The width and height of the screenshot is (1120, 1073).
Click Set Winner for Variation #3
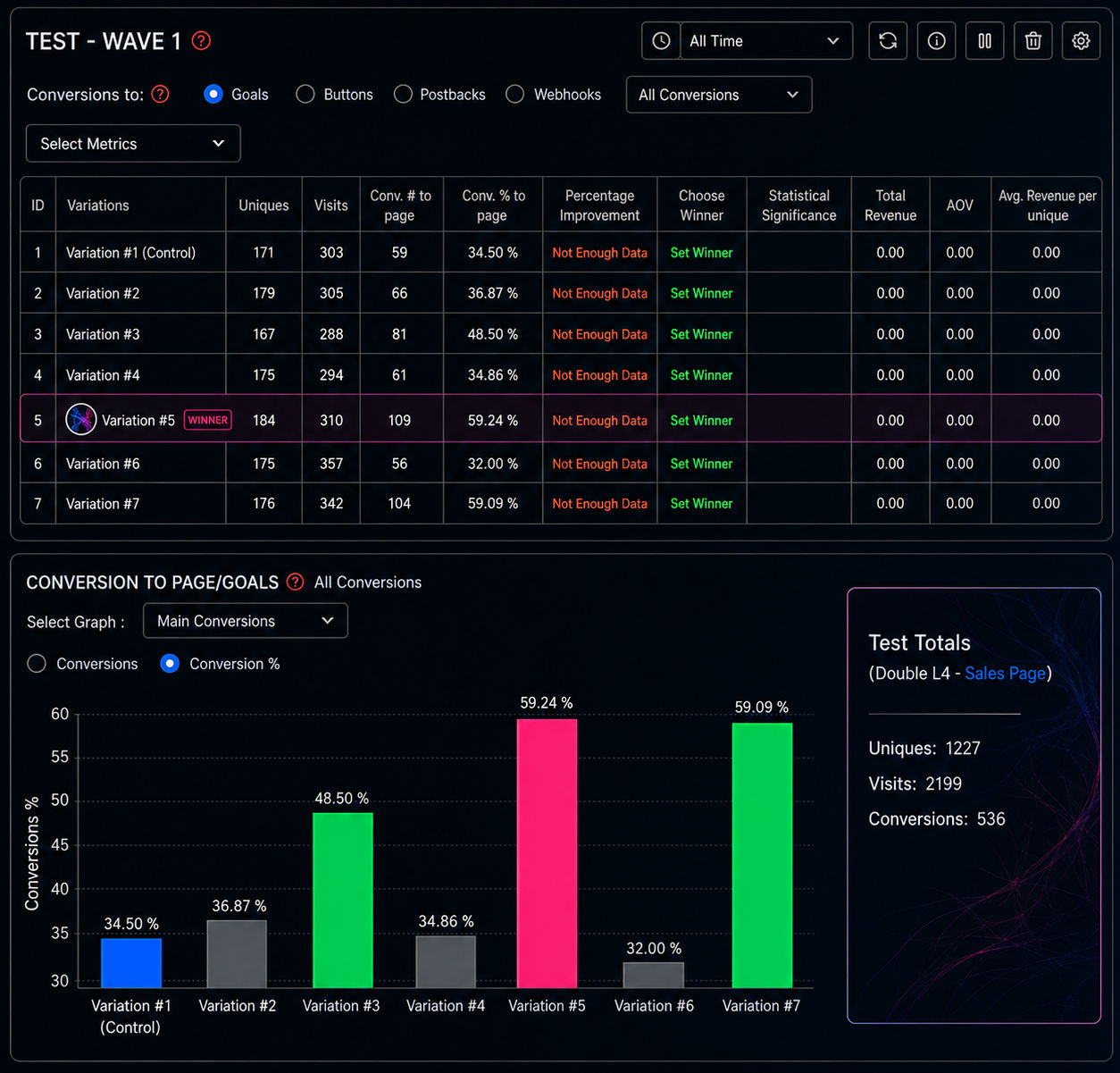701,334
